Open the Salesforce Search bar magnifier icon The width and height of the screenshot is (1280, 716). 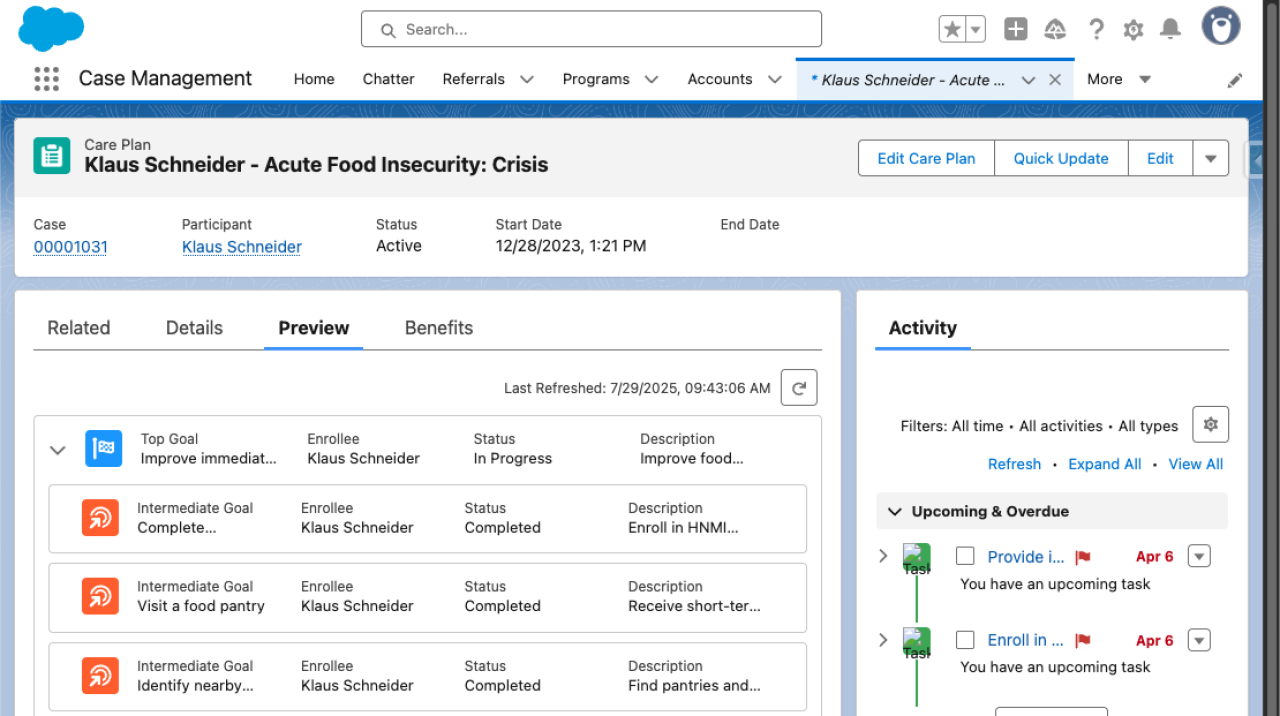pyautogui.click(x=388, y=29)
